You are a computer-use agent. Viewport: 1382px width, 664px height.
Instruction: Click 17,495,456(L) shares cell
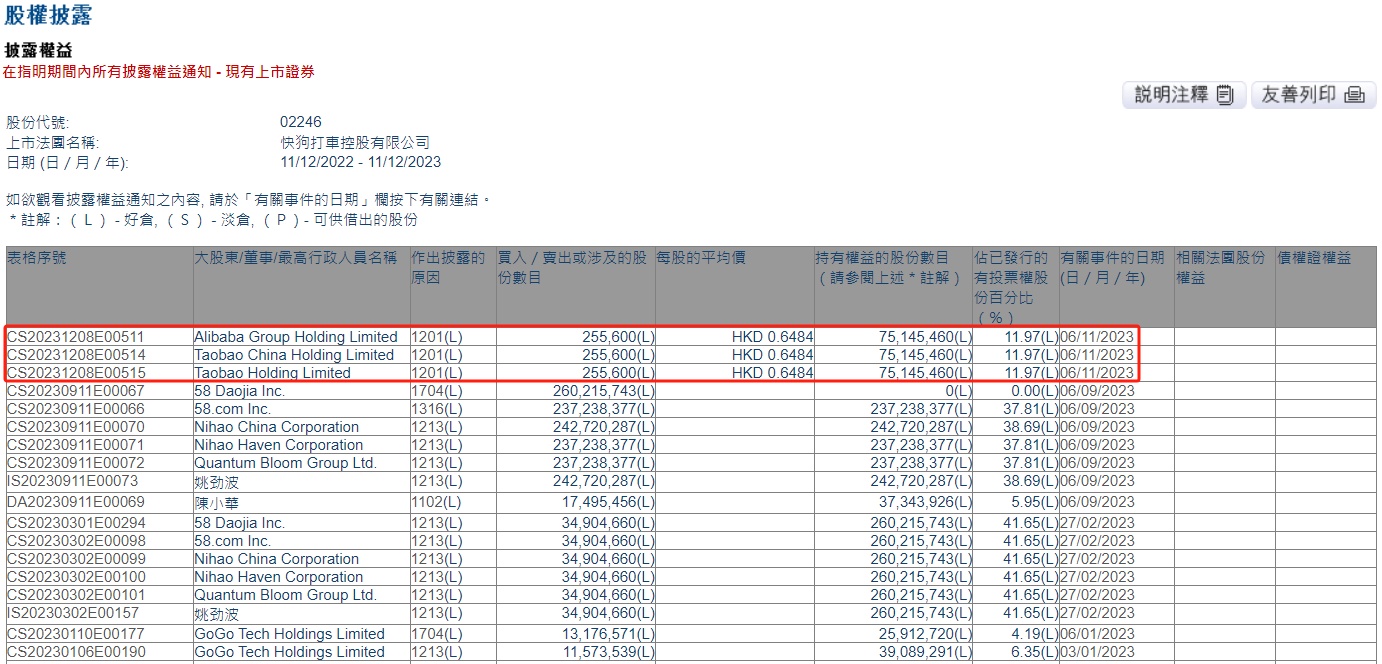pos(607,503)
